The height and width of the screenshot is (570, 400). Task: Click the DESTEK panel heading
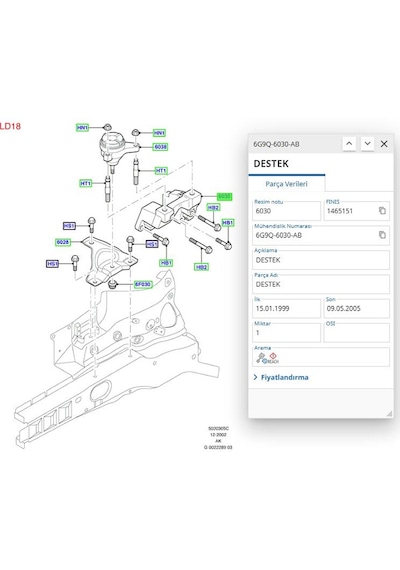pyautogui.click(x=271, y=164)
